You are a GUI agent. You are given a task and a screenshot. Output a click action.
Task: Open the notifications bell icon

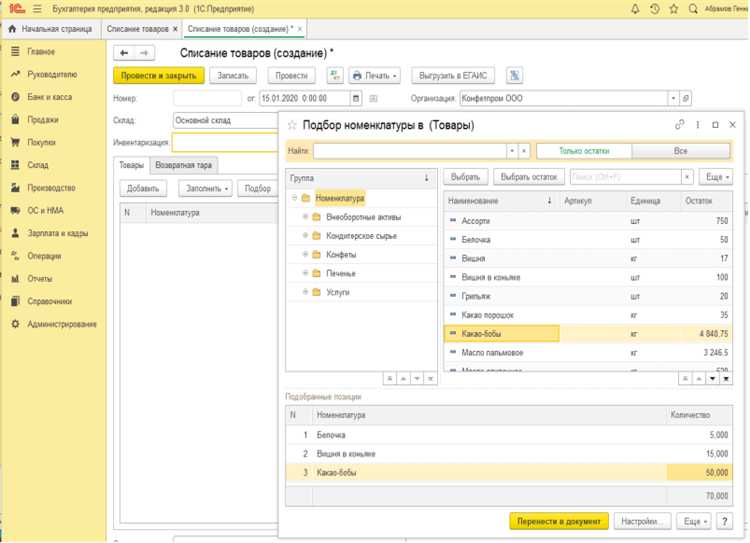[x=635, y=9]
